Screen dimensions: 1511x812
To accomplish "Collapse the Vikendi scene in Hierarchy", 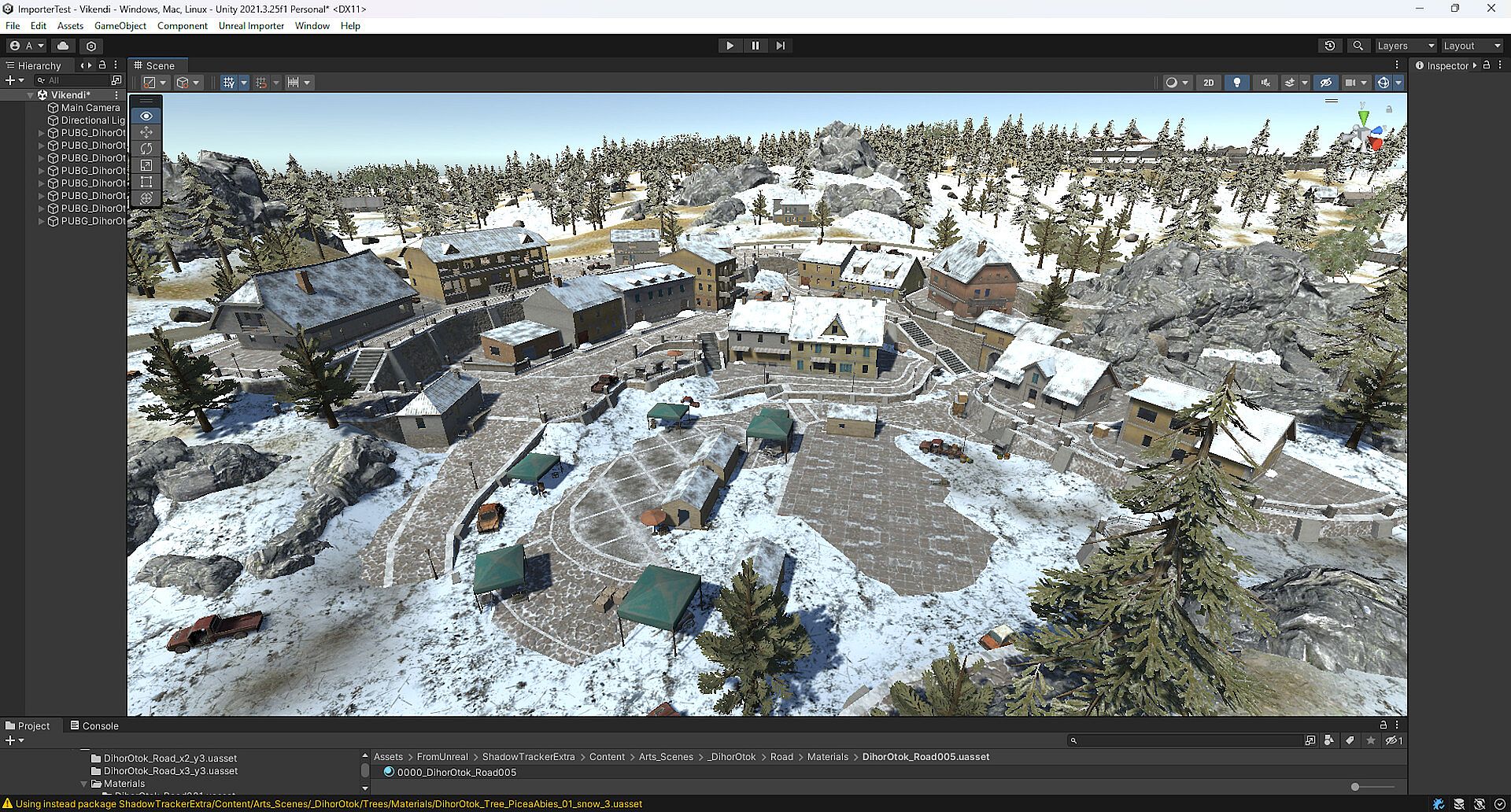I will tap(31, 95).
